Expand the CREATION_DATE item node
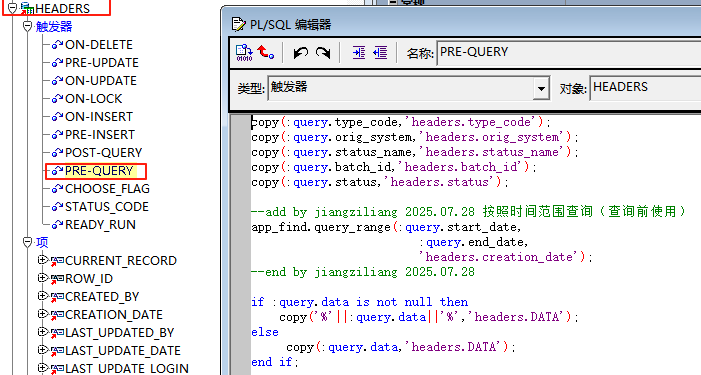701x375 pixels. [x=42, y=314]
